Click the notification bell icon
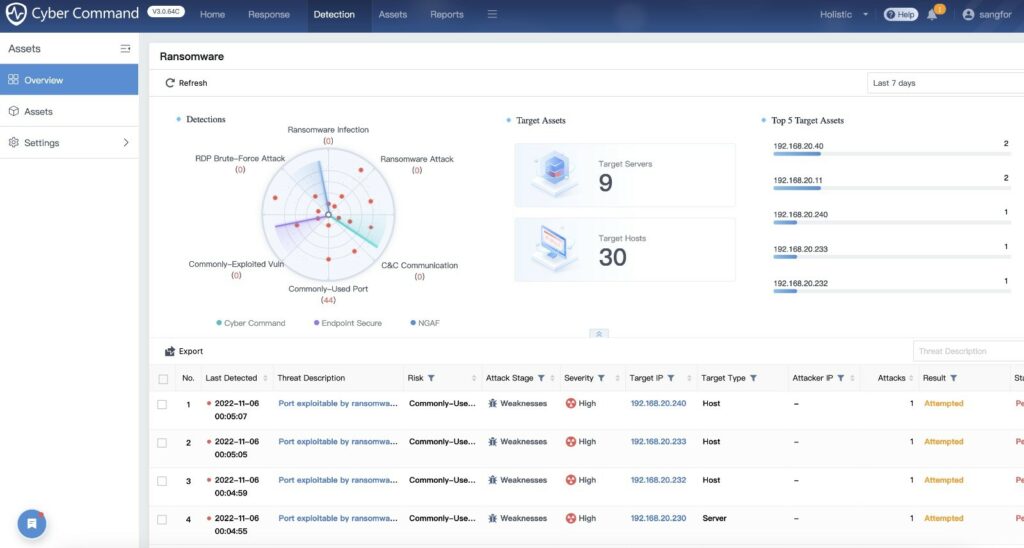Viewport: 1024px width, 548px height. point(932,15)
